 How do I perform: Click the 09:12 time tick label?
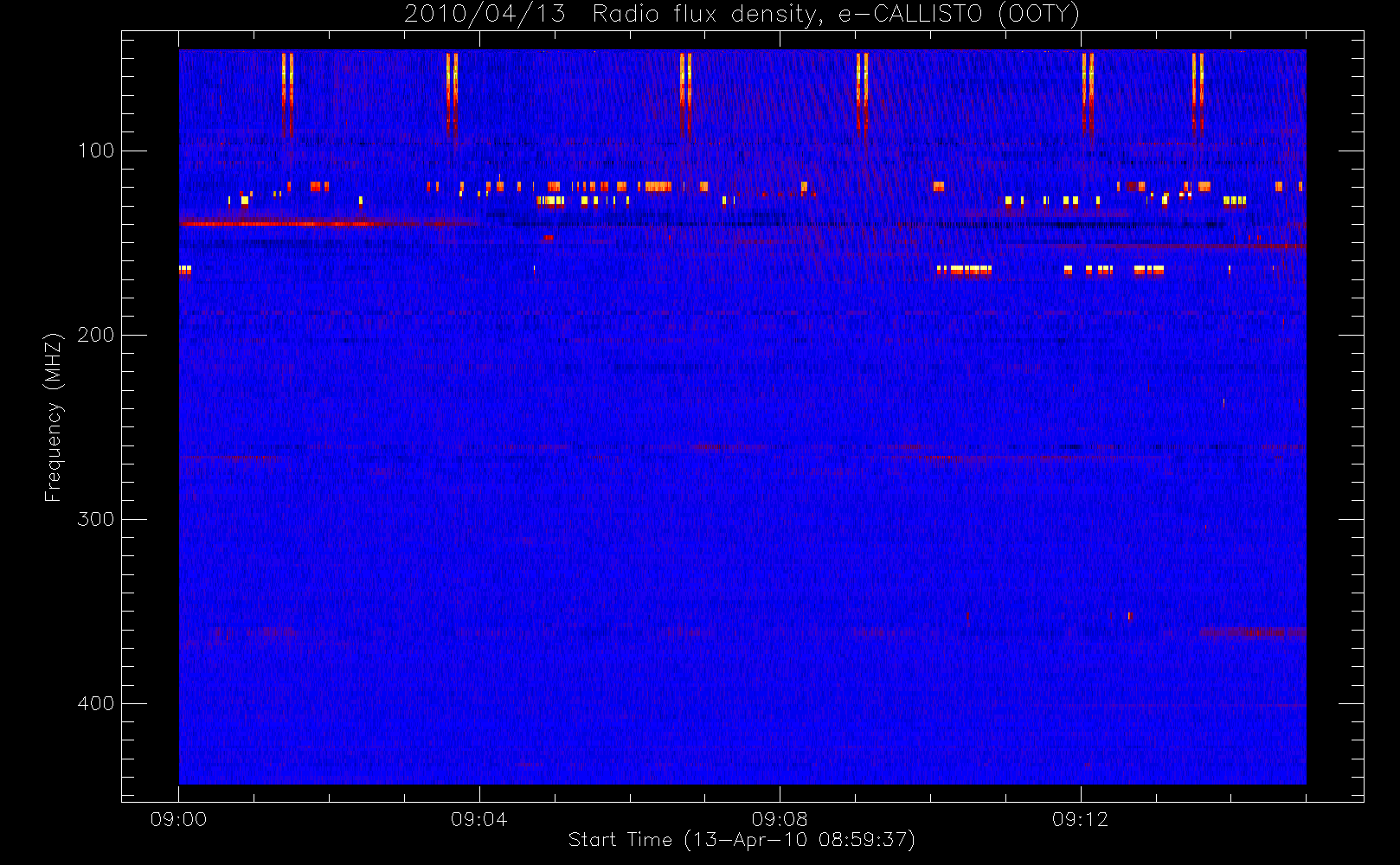tap(1080, 819)
